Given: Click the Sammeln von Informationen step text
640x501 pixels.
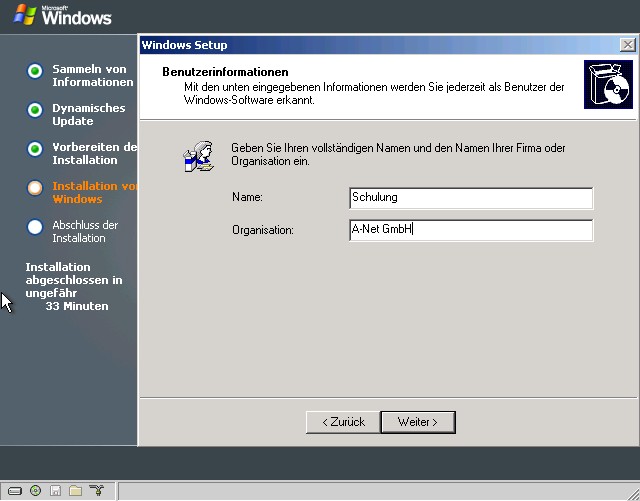Looking at the screenshot, I should (x=93, y=76).
